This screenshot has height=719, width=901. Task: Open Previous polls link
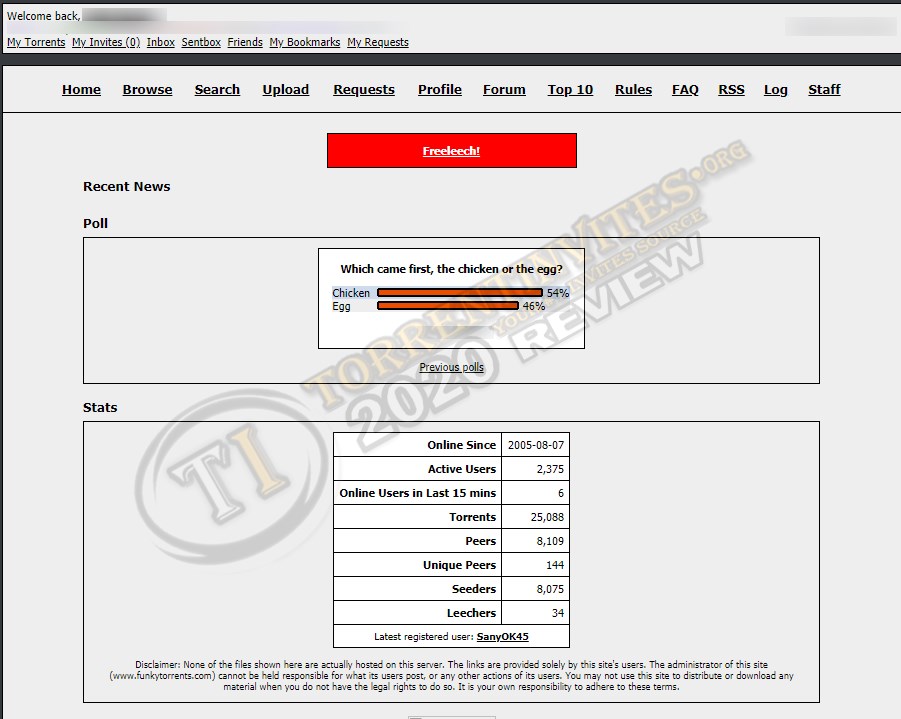[x=451, y=367]
